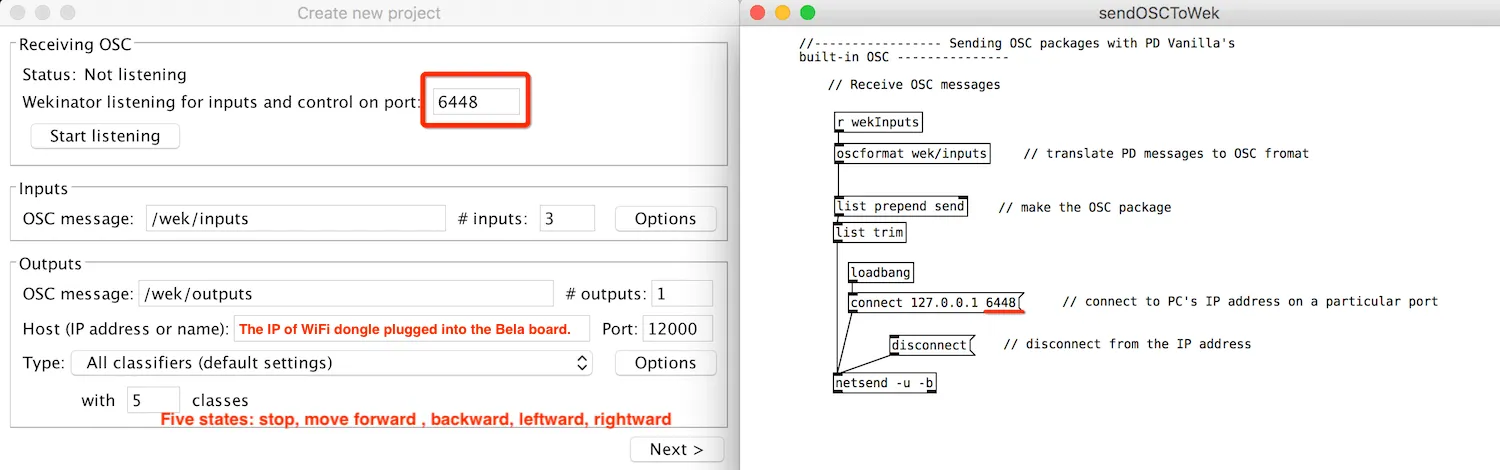
Task: Click the Next > button
Action: 676,449
